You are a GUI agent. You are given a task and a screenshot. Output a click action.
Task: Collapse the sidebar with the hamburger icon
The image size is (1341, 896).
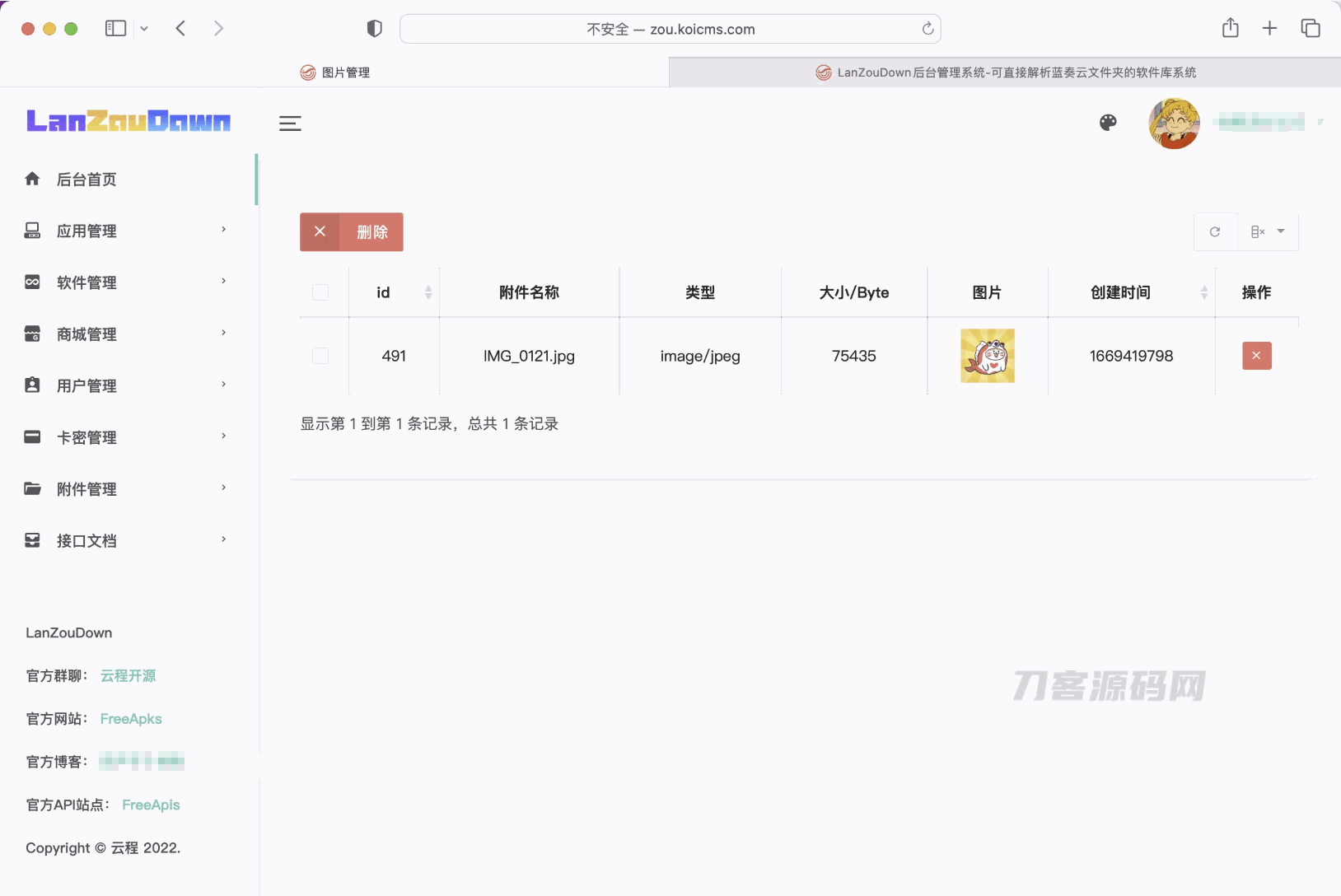pyautogui.click(x=290, y=123)
